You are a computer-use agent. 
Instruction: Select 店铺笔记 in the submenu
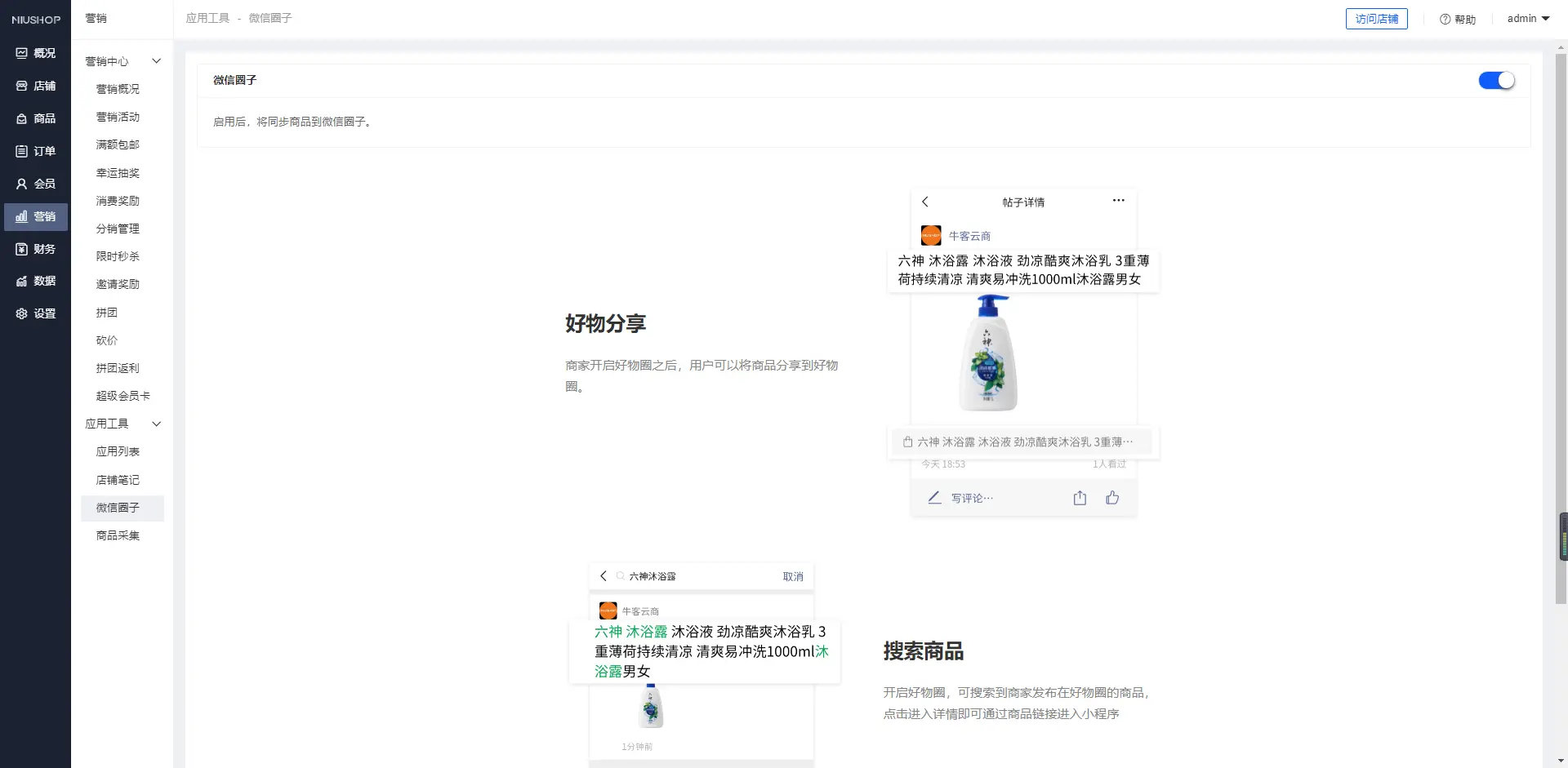point(118,480)
